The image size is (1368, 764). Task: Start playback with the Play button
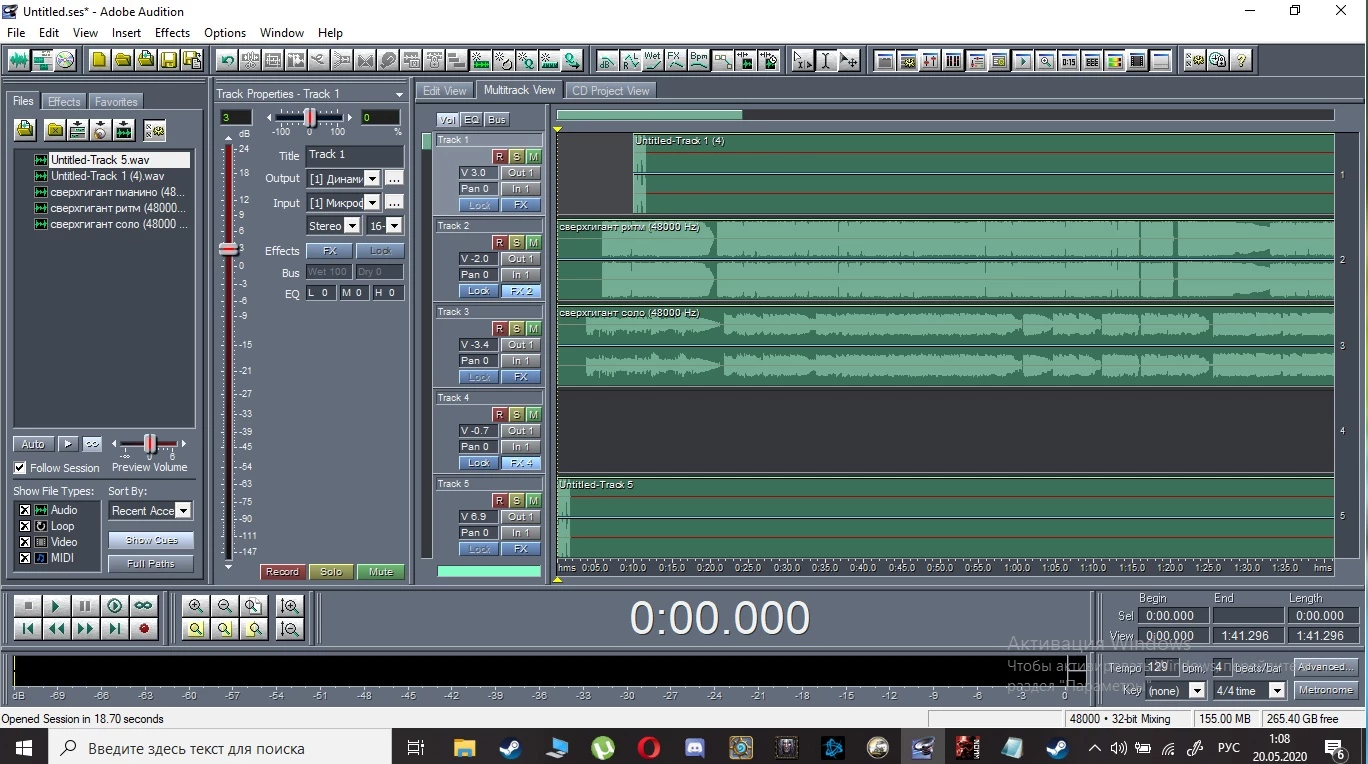(56, 606)
